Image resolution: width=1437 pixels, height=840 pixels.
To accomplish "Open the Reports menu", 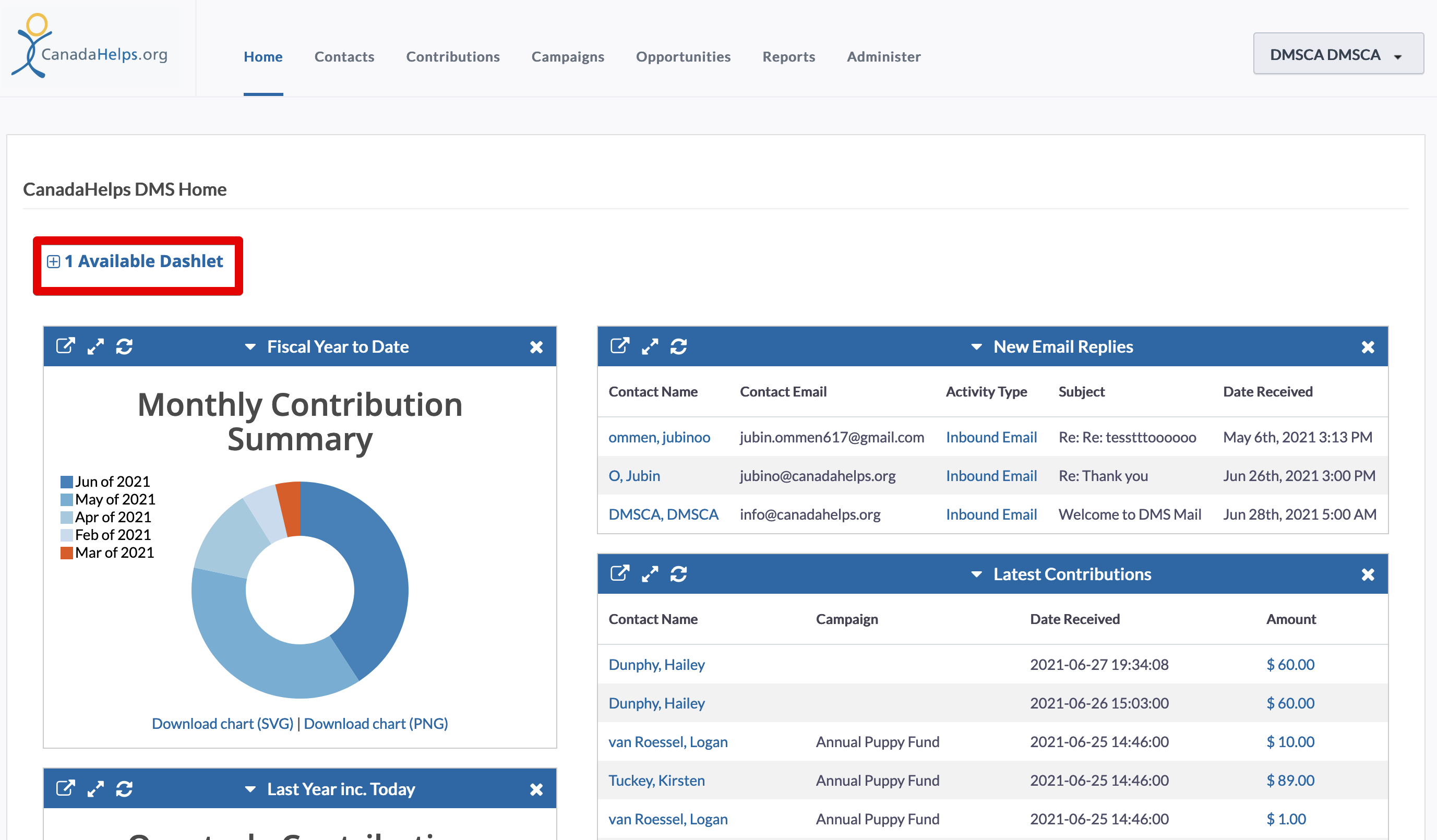I will point(788,56).
